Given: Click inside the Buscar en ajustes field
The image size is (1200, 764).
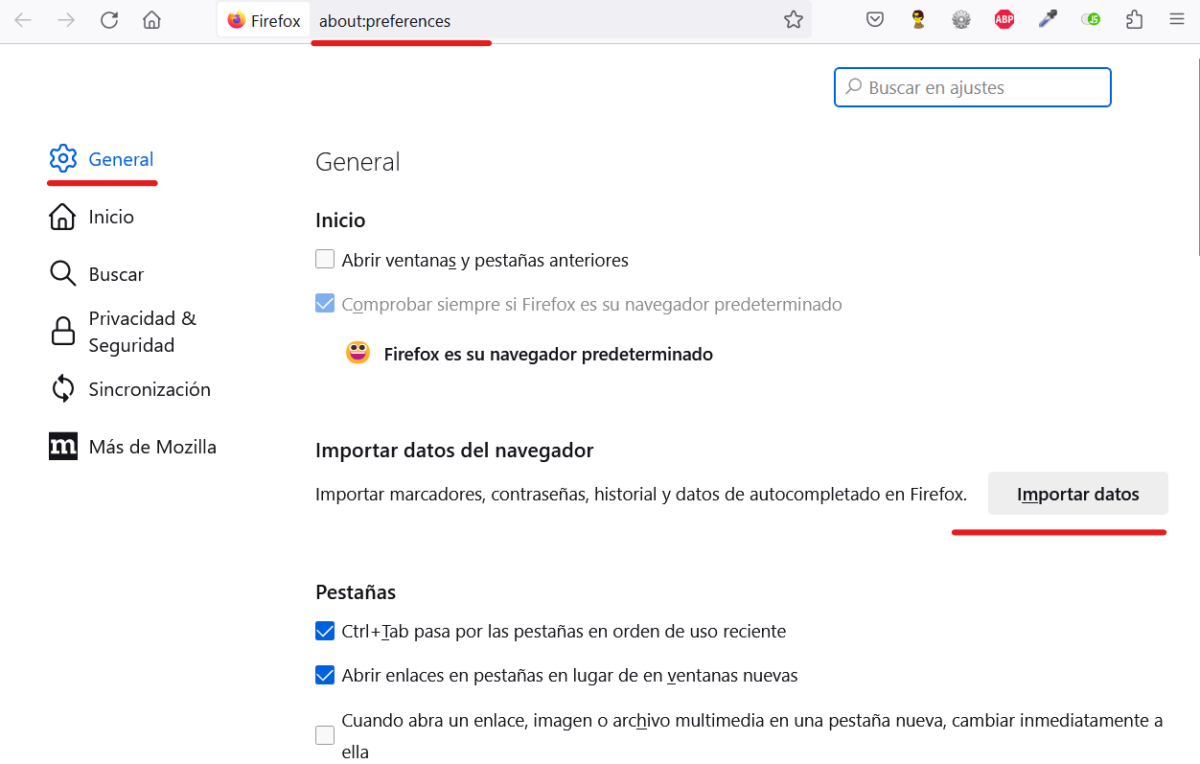Looking at the screenshot, I should point(972,87).
